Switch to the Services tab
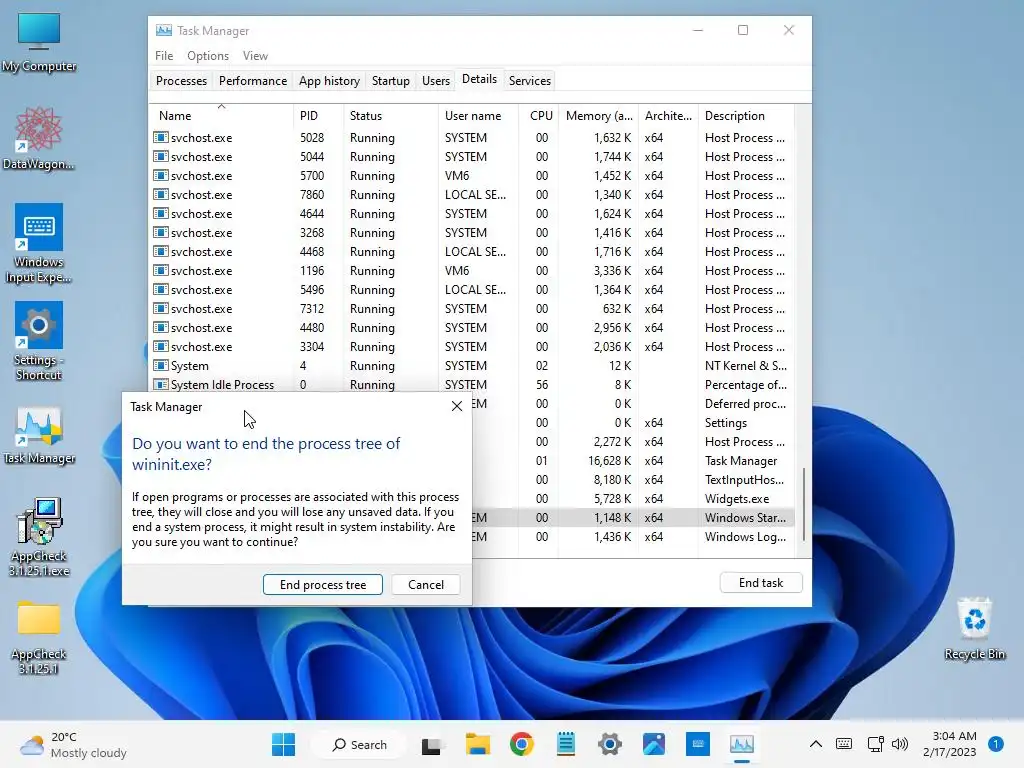 tap(530, 80)
